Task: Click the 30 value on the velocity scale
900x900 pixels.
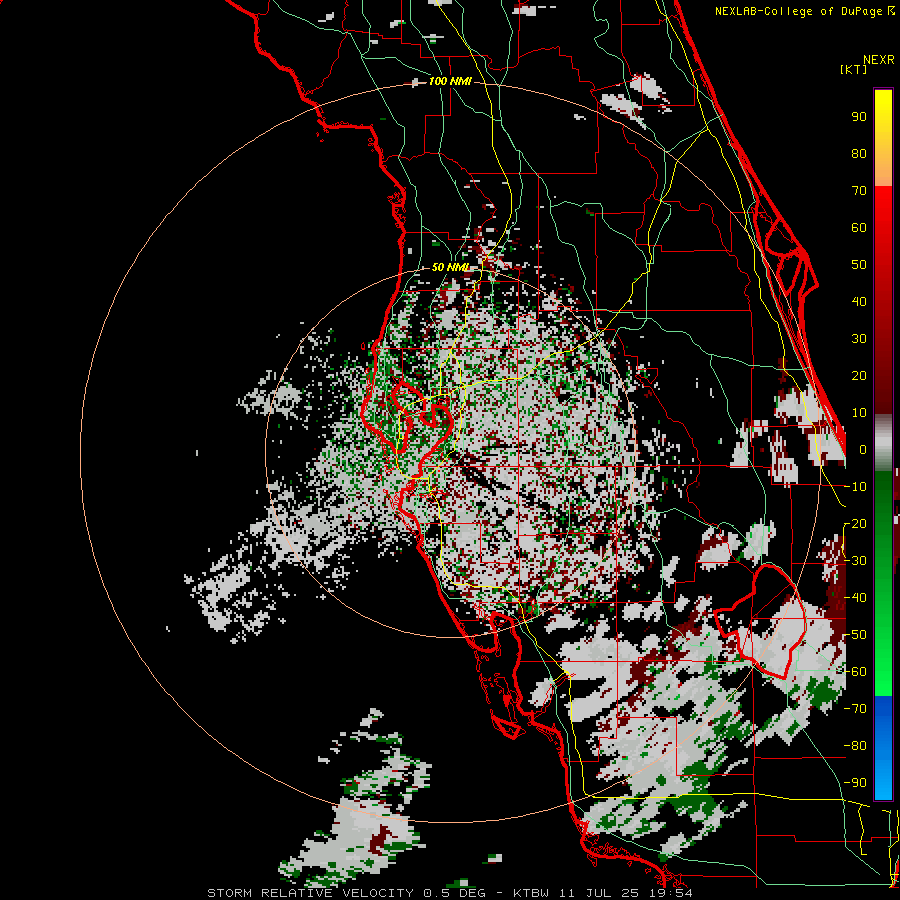Action: tap(859, 339)
